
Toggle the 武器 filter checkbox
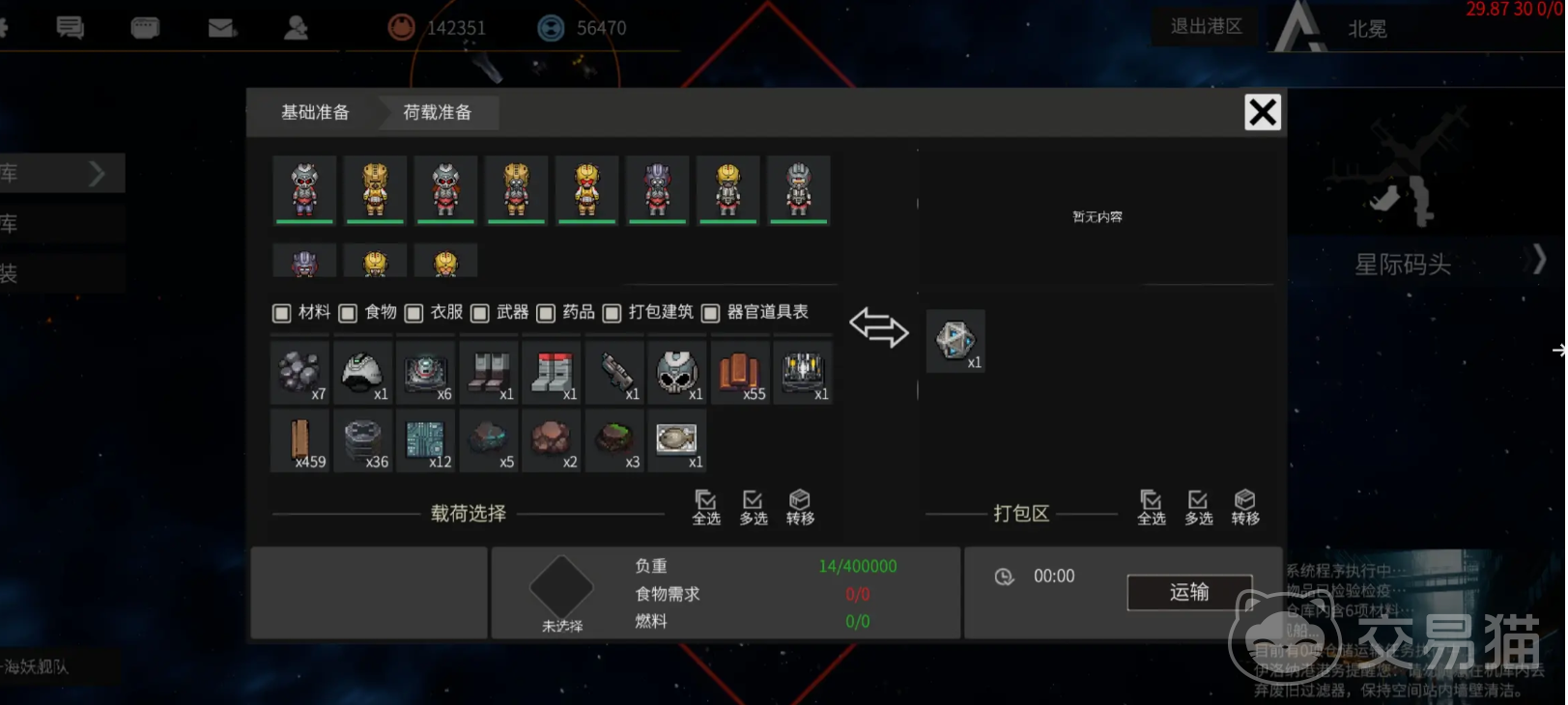pyautogui.click(x=480, y=313)
